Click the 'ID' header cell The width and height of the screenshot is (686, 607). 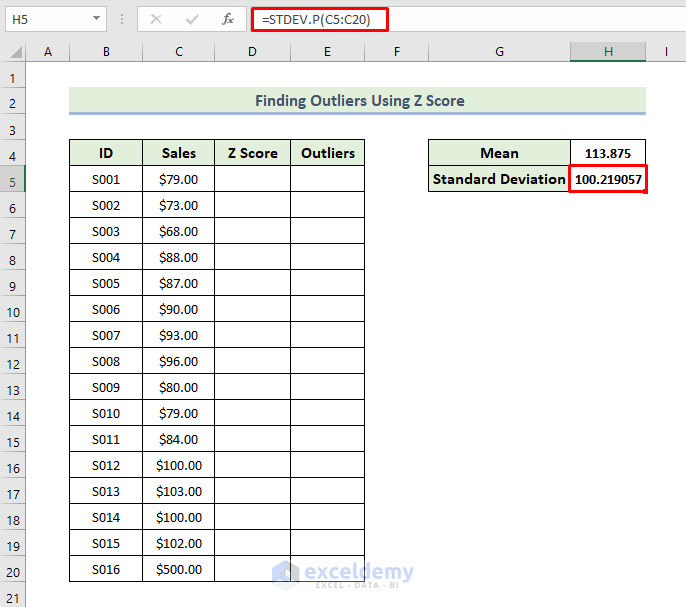tap(106, 153)
